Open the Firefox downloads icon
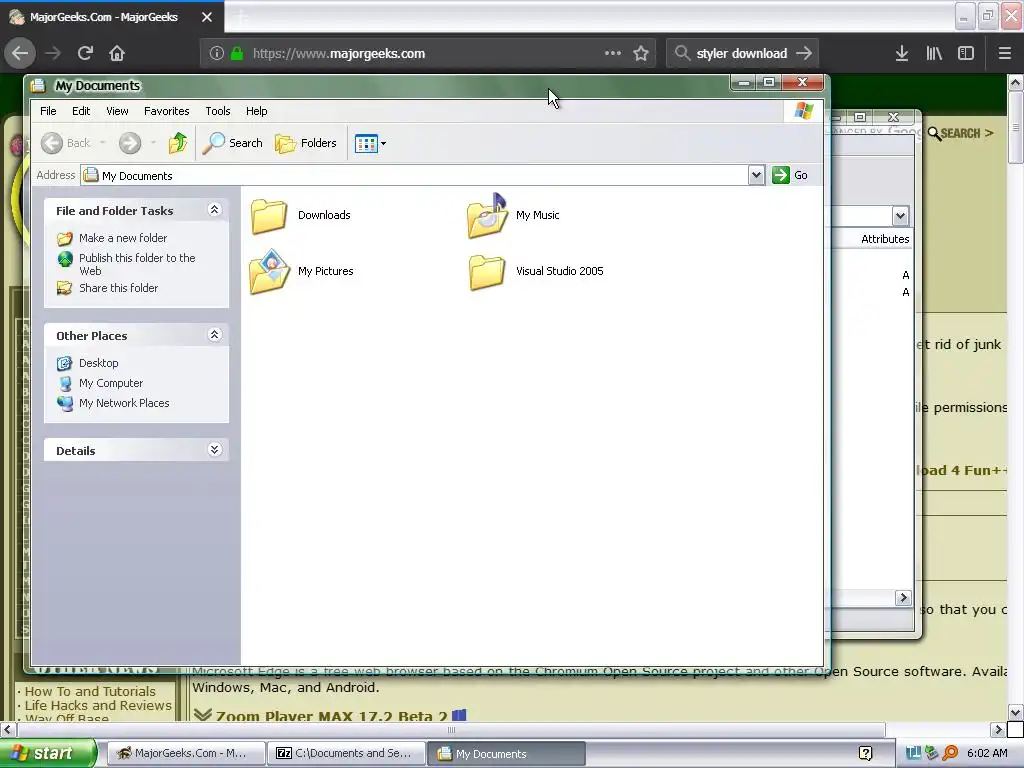 pos(902,53)
